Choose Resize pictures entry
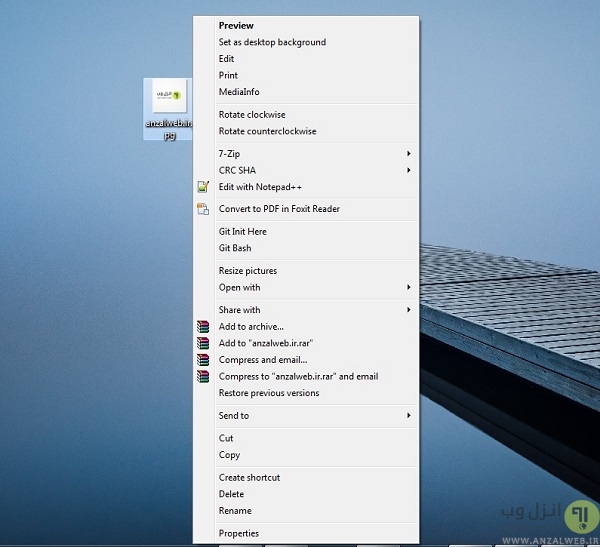The width and height of the screenshot is (600, 547). pos(248,271)
